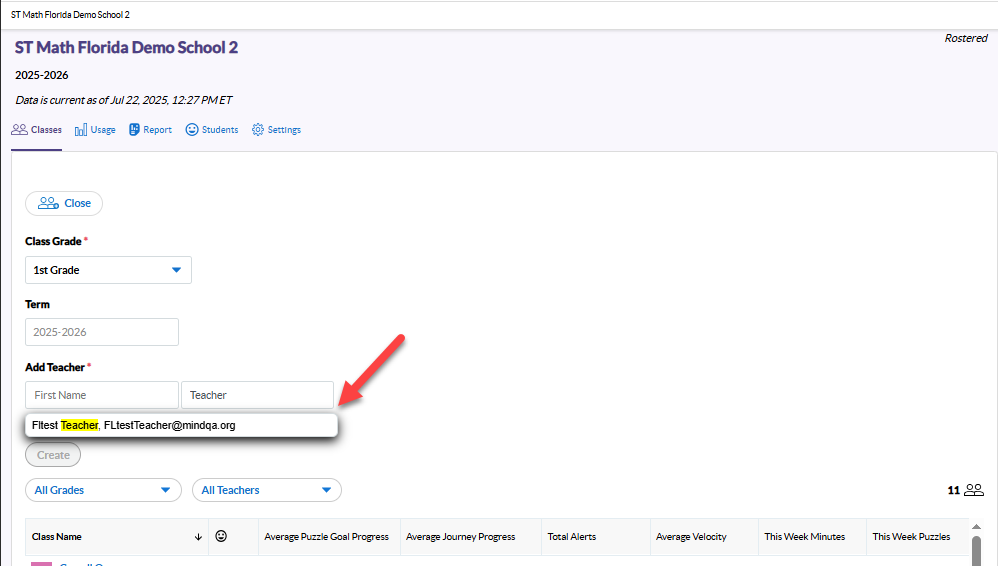
Task: Click the ST Math Florida Demo School 2 heading
Action: pos(126,48)
